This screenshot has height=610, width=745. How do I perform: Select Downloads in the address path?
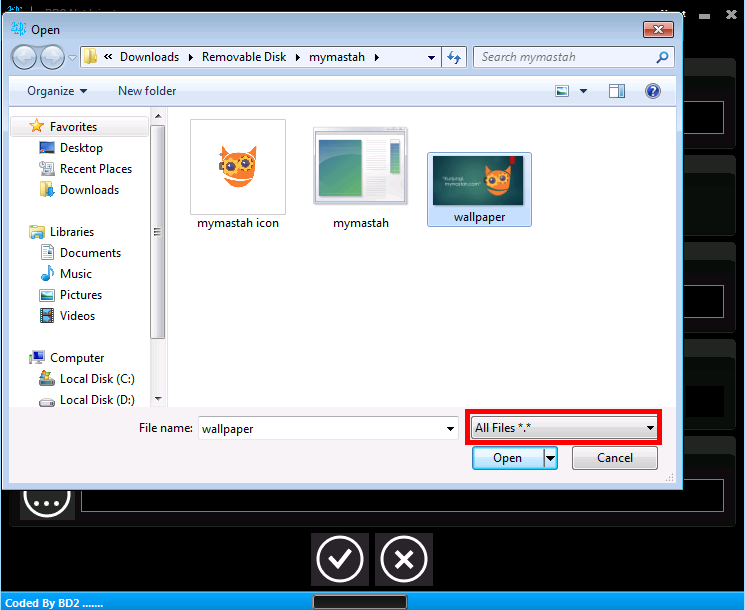click(149, 57)
